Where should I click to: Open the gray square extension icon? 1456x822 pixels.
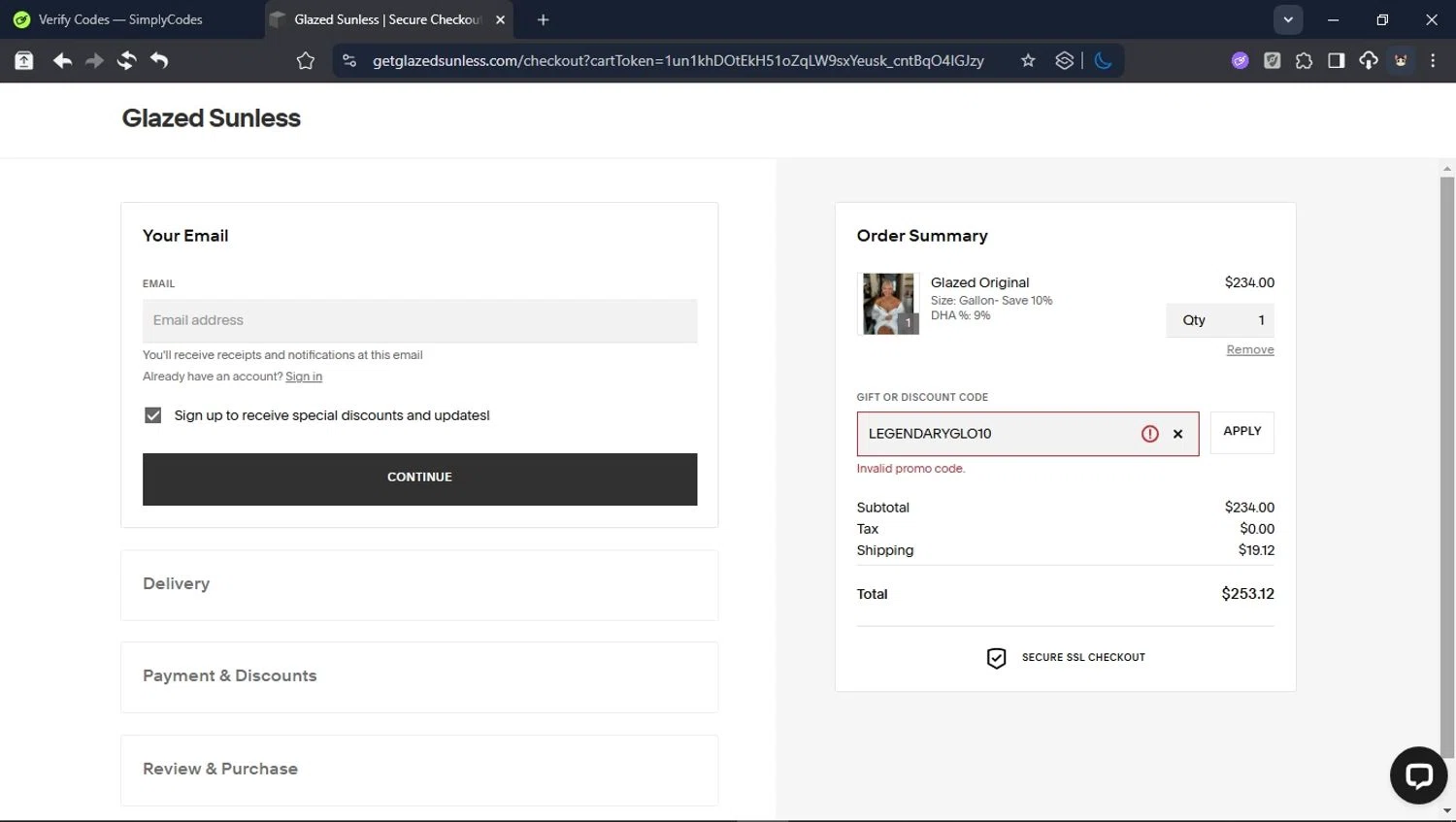click(1272, 61)
